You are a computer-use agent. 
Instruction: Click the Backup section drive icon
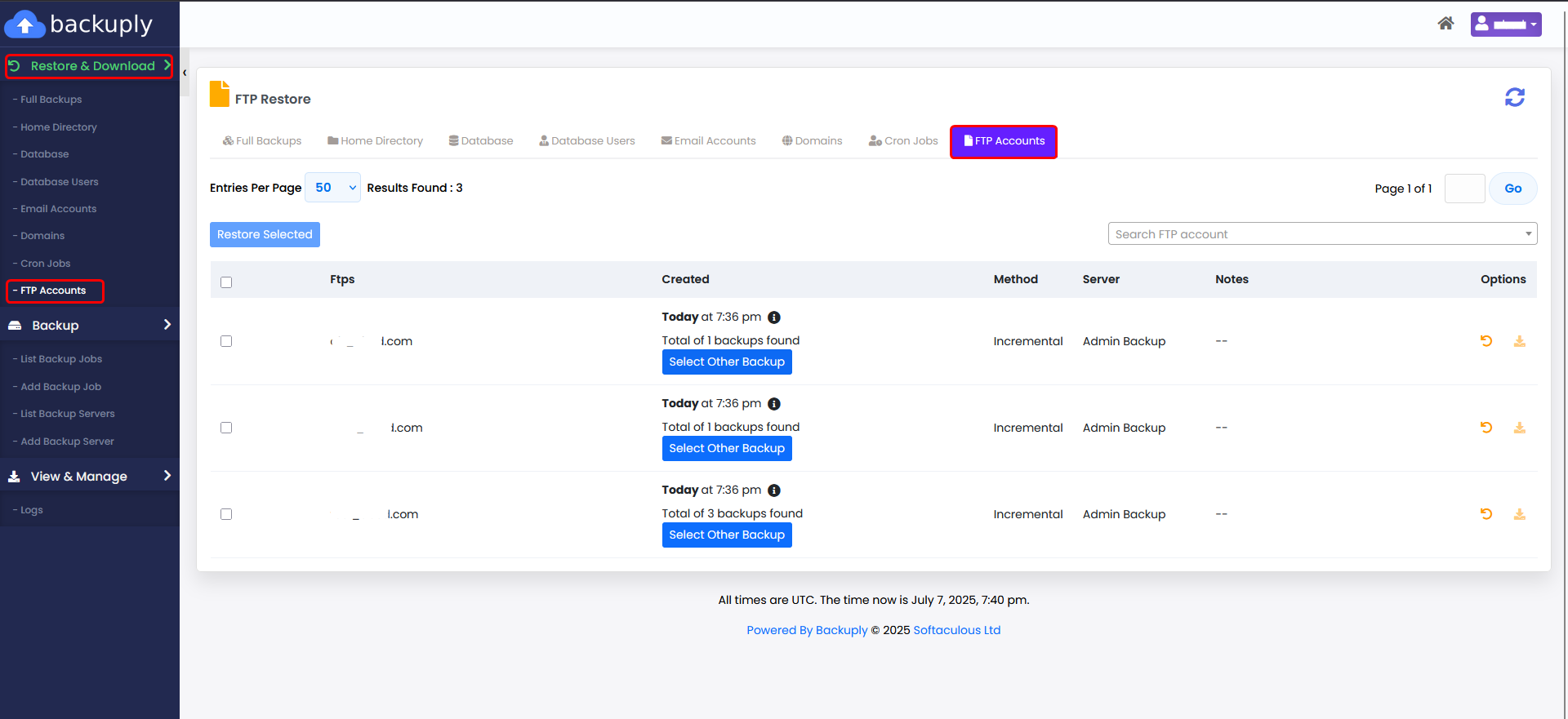[x=15, y=326]
